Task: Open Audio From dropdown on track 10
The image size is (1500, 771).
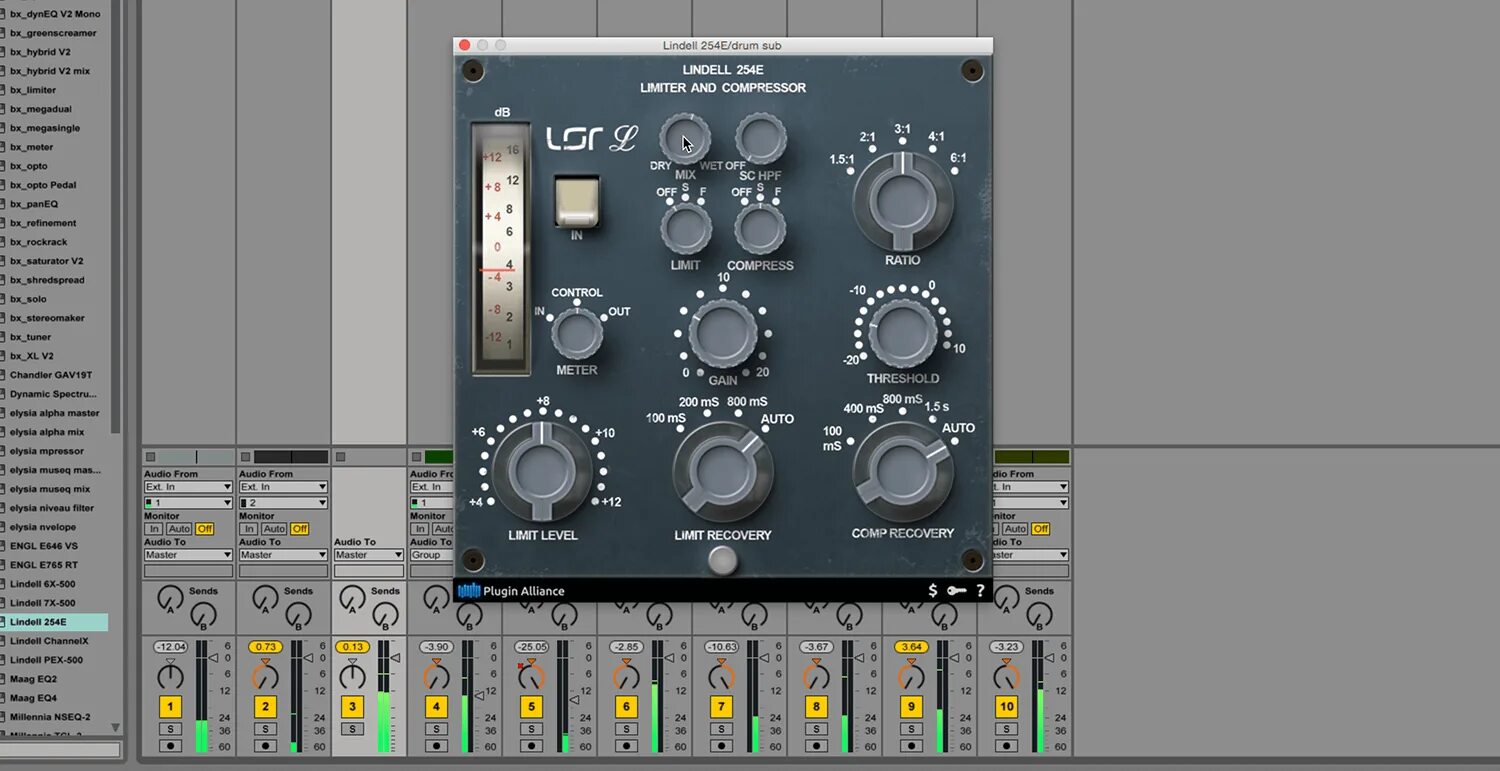Action: coord(1031,487)
